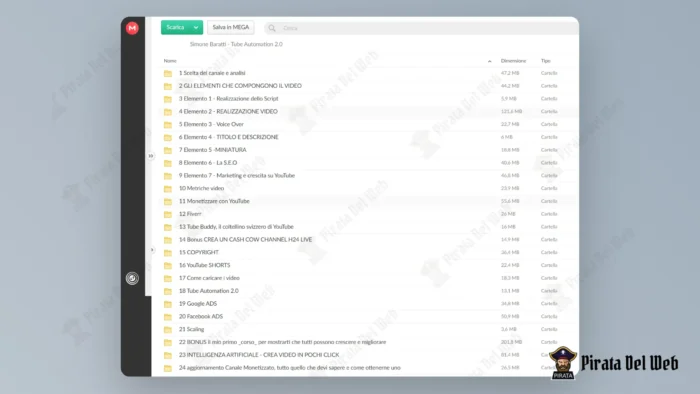Expand the sidebar with the double-arrow handle
The height and width of the screenshot is (394, 700).
[151, 156]
